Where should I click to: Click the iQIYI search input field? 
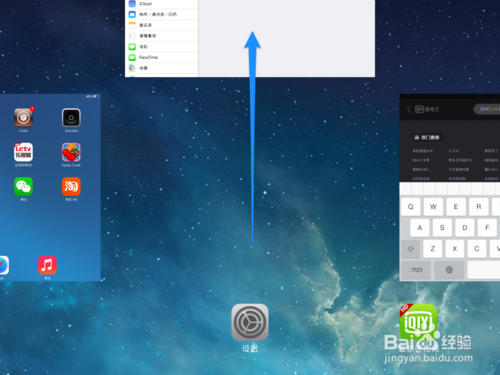[x=487, y=109]
